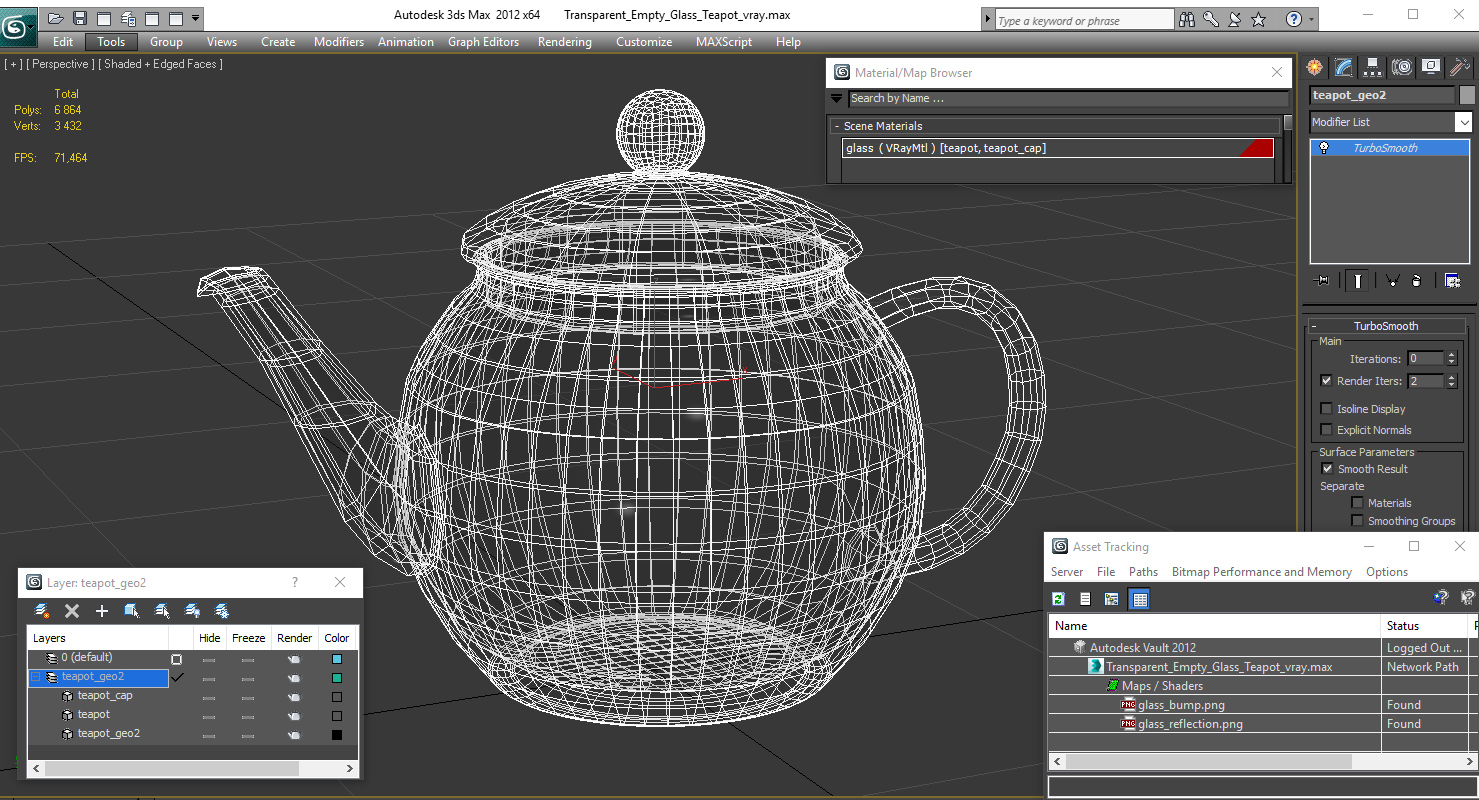Collapse the Scene Materials group
The width and height of the screenshot is (1479, 800).
coord(837,126)
